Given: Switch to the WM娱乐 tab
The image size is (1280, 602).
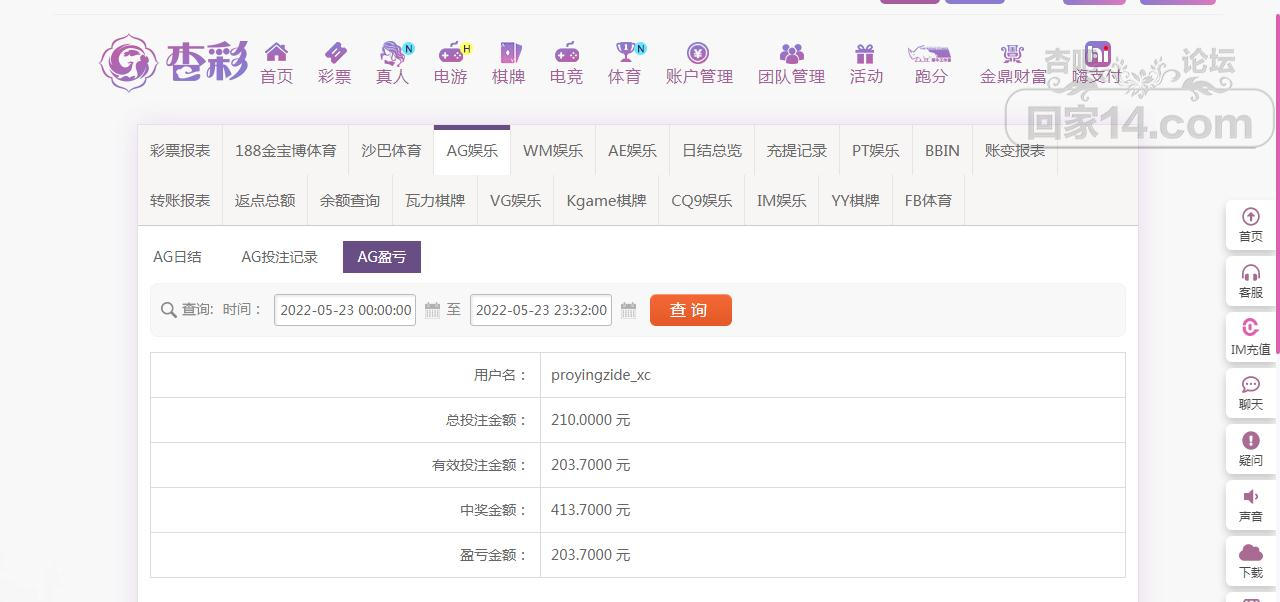Looking at the screenshot, I should coord(553,151).
